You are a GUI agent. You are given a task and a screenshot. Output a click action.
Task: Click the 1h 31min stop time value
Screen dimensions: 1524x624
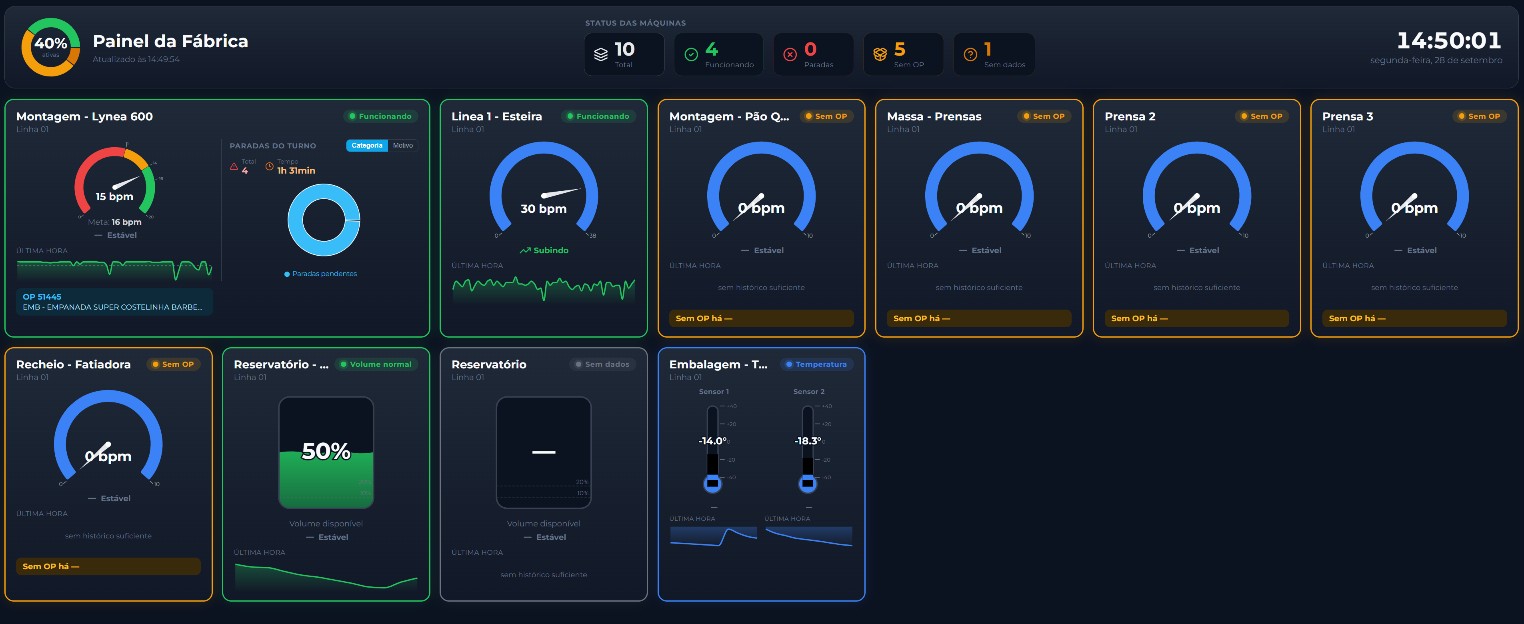tap(296, 171)
